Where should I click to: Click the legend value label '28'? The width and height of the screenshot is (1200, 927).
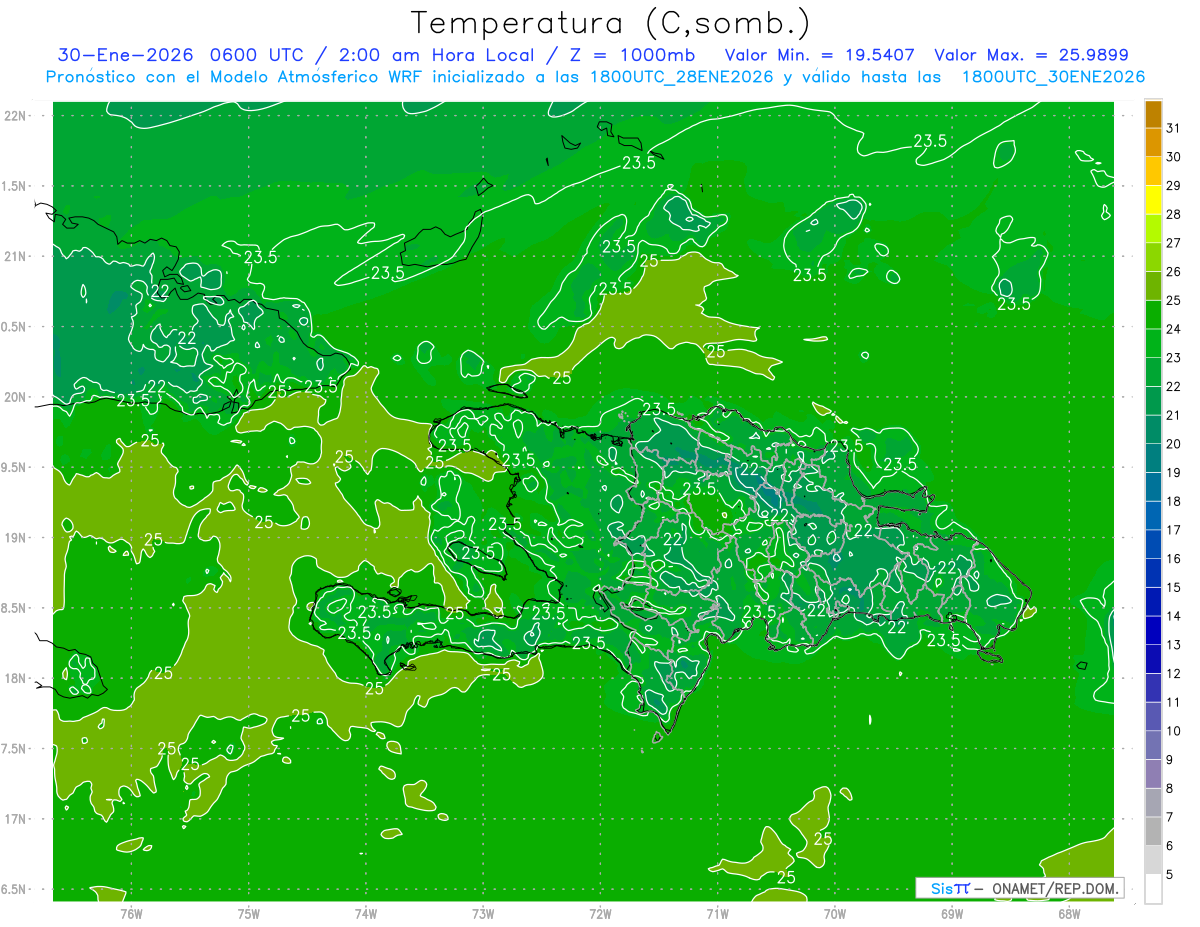[x=1174, y=214]
